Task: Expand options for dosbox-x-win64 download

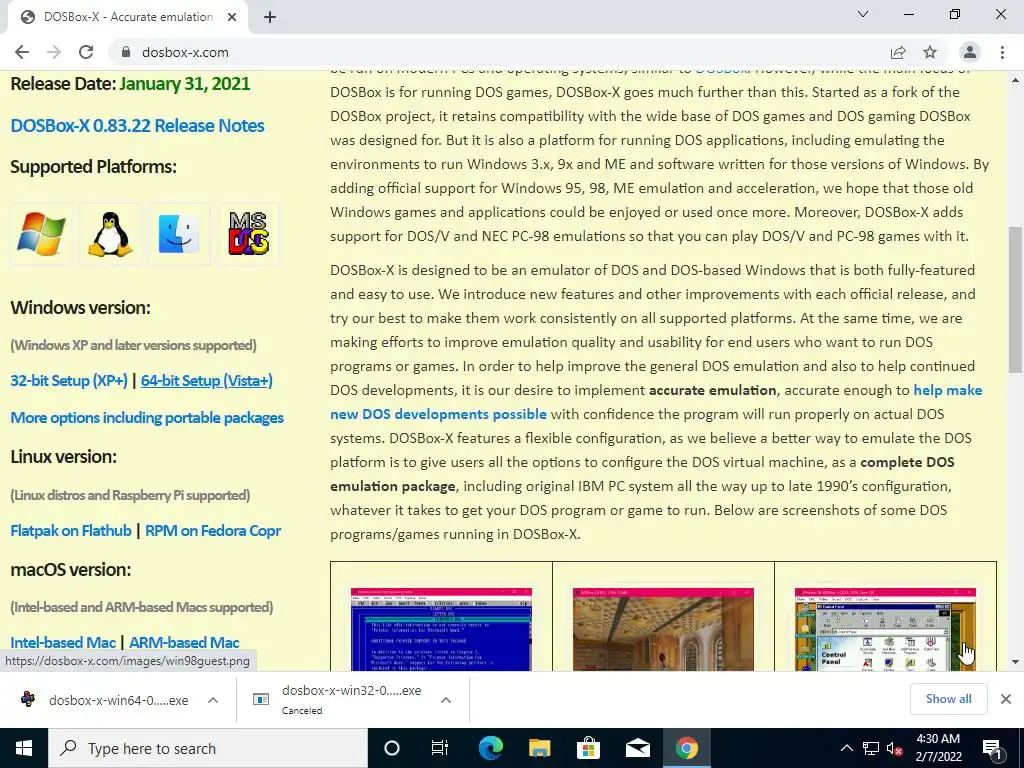Action: [x=213, y=700]
